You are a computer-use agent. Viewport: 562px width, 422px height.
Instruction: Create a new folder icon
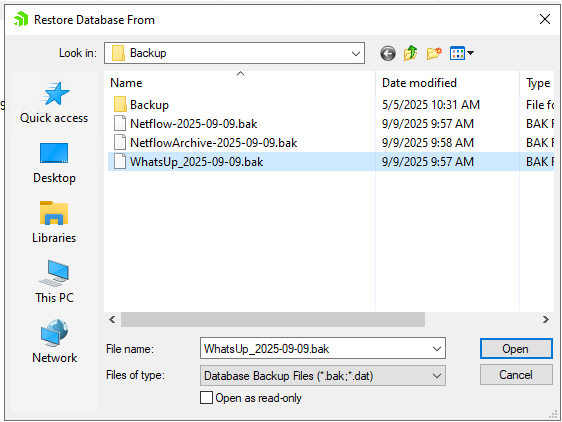tap(434, 53)
